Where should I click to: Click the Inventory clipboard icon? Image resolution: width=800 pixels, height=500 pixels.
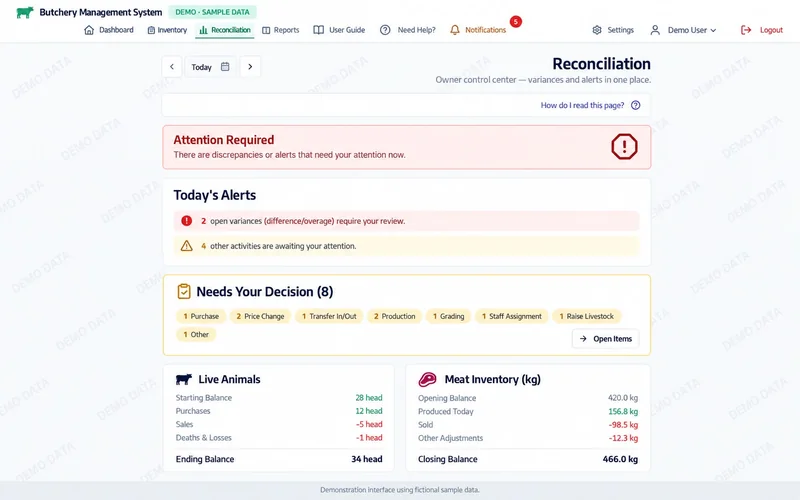(151, 30)
